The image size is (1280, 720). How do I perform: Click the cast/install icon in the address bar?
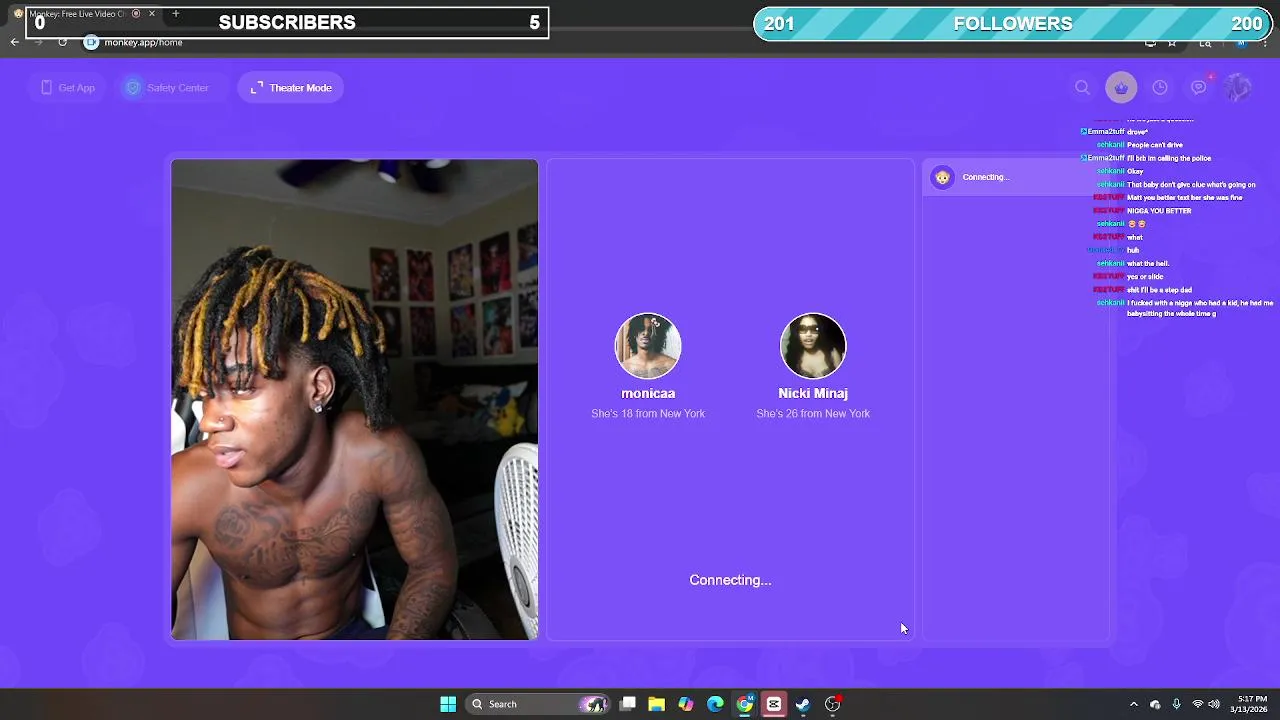(1150, 43)
